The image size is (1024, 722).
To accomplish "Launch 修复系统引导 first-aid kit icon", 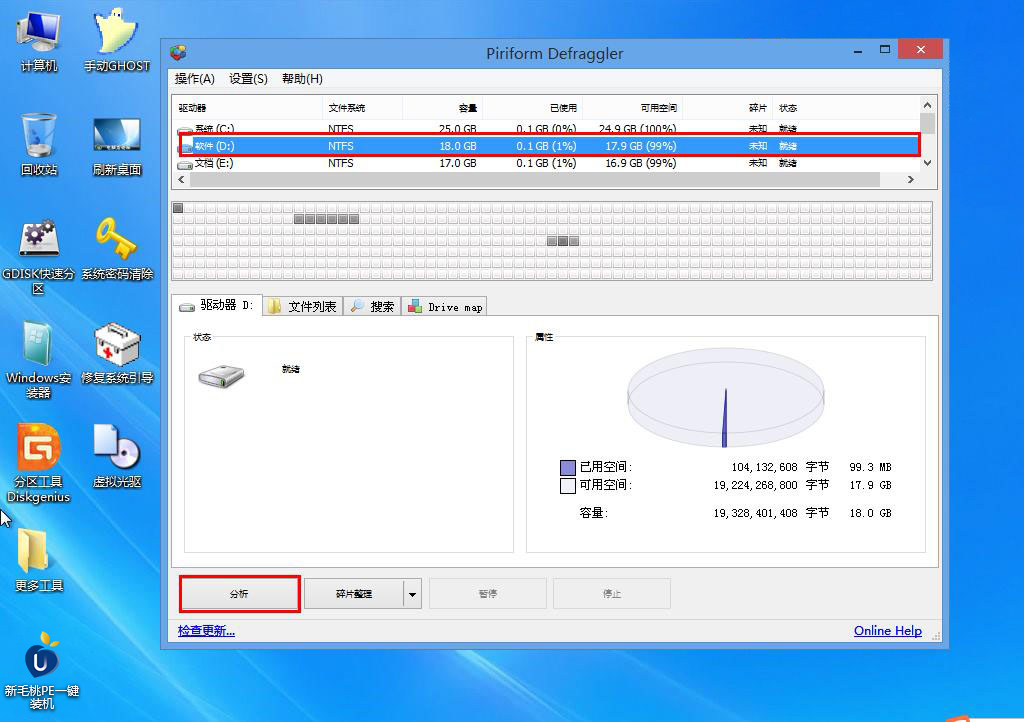I will (x=116, y=344).
